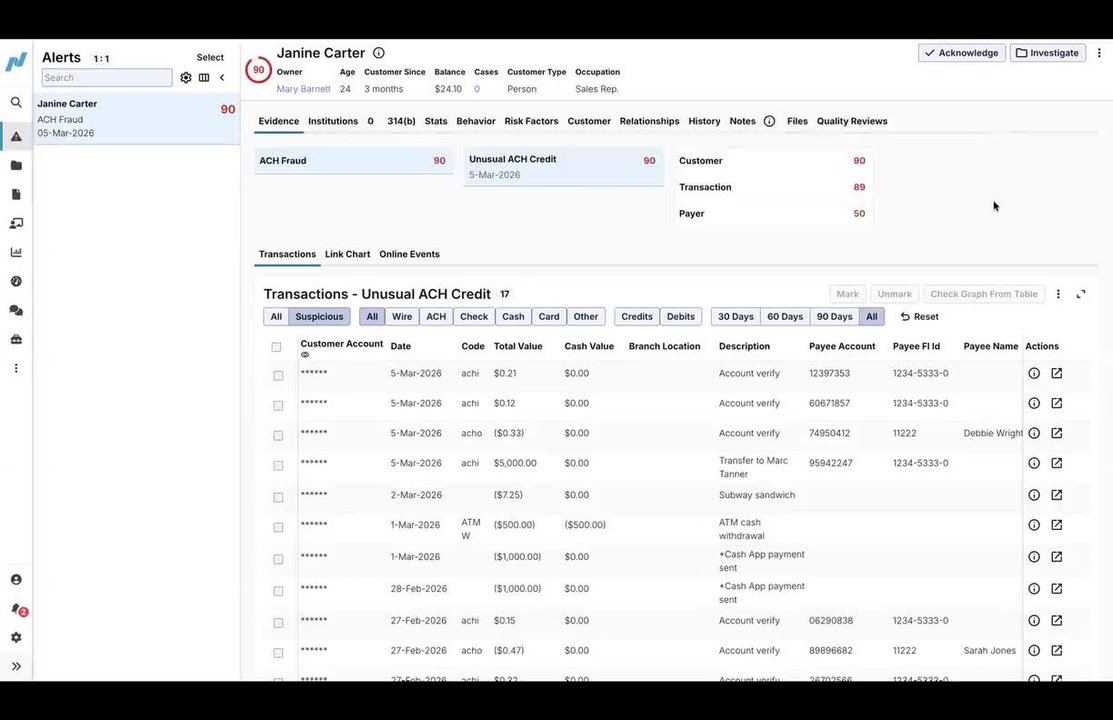Image resolution: width=1113 pixels, height=720 pixels.
Task: Show only Debits transactions
Action: pos(681,317)
